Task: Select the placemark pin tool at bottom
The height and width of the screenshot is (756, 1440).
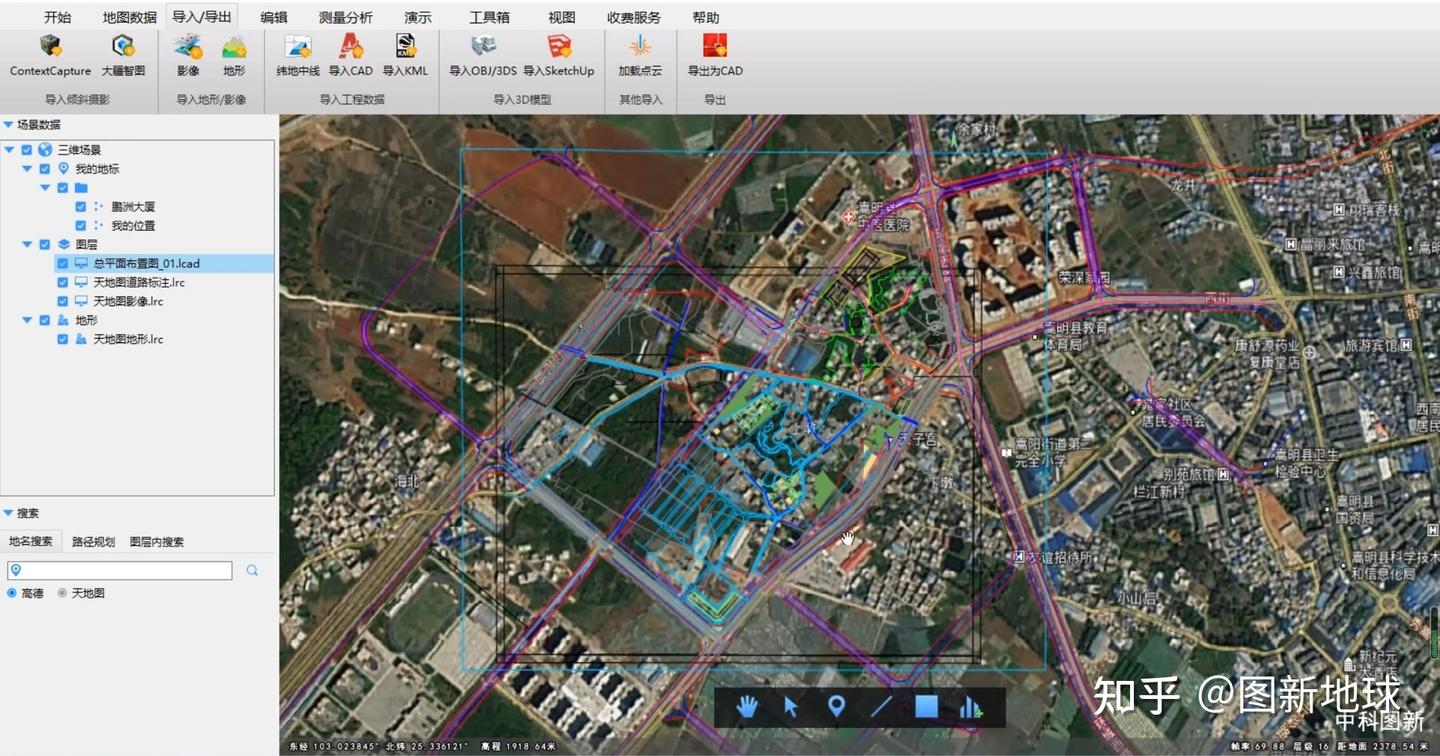Action: 835,707
